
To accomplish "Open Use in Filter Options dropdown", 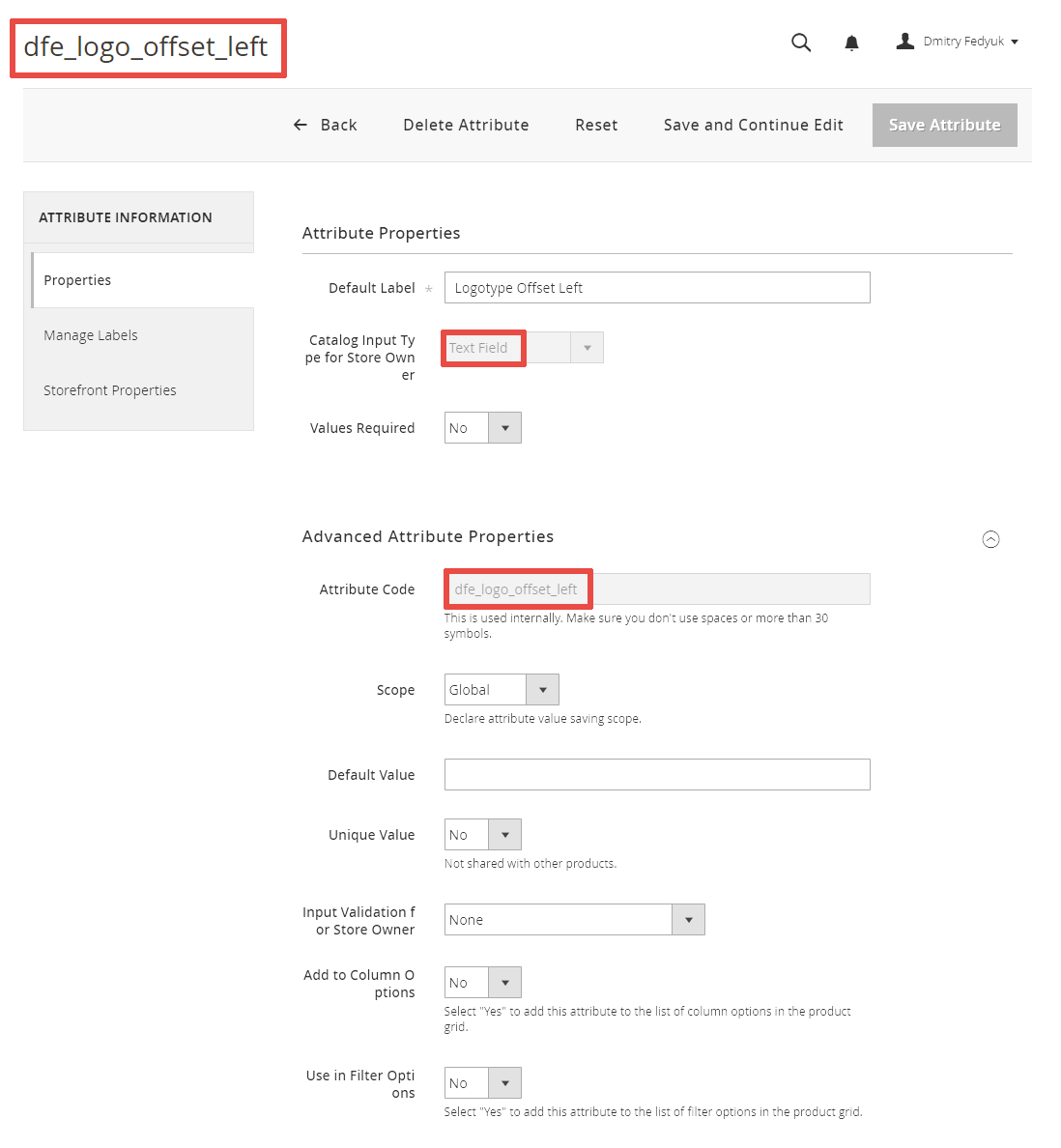I will click(x=482, y=1083).
